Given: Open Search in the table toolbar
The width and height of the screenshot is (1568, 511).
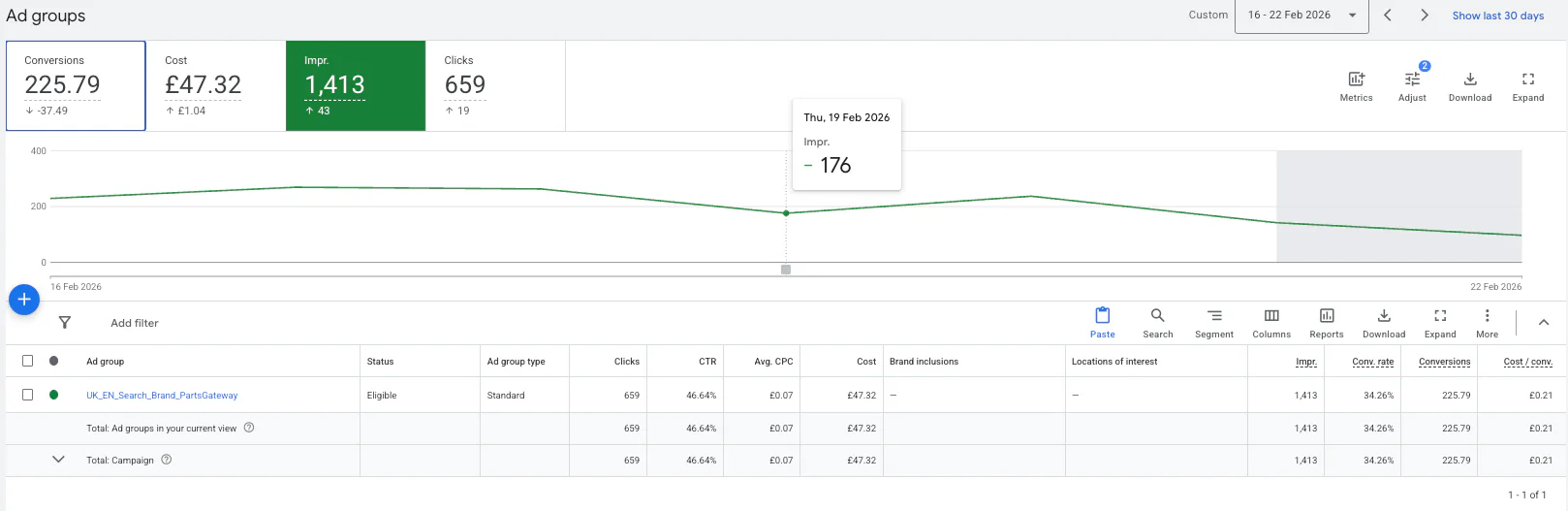Looking at the screenshot, I should click(1158, 323).
